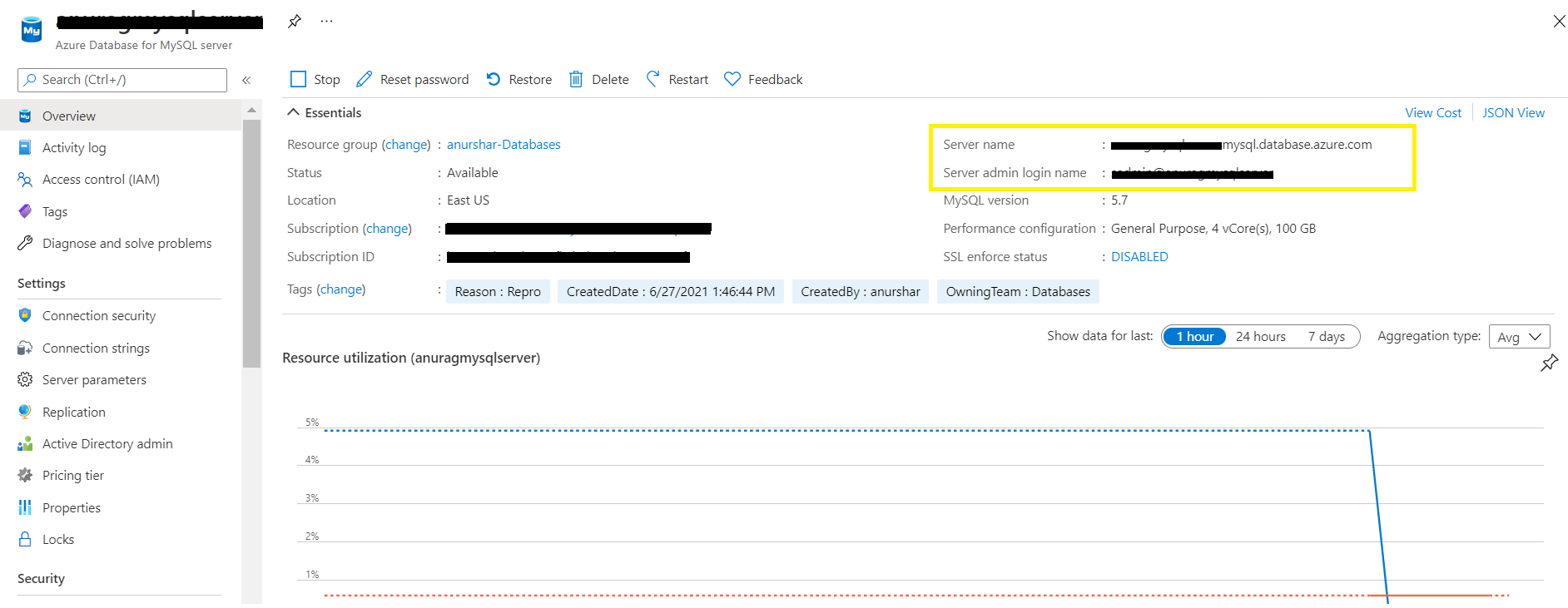Screen dimensions: 1568x608
Task: Click the Reset password pencil icon
Action: [x=364, y=79]
